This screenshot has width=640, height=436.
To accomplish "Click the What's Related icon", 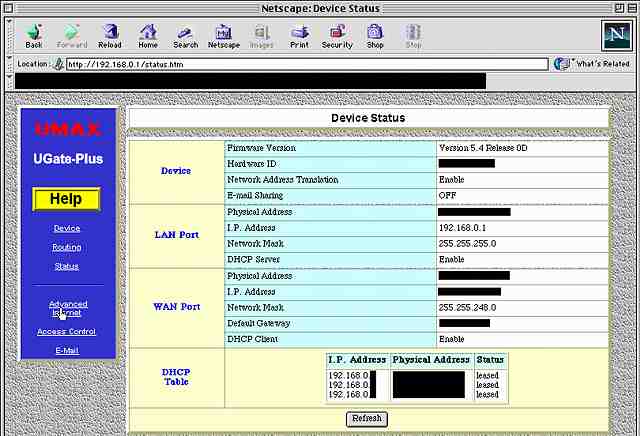I will (562, 64).
